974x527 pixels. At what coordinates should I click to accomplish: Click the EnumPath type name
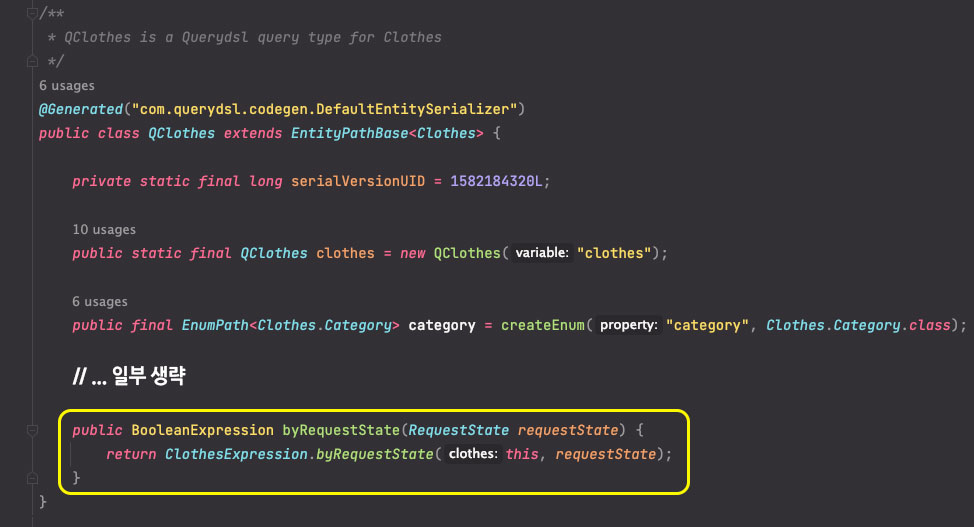click(x=215, y=326)
